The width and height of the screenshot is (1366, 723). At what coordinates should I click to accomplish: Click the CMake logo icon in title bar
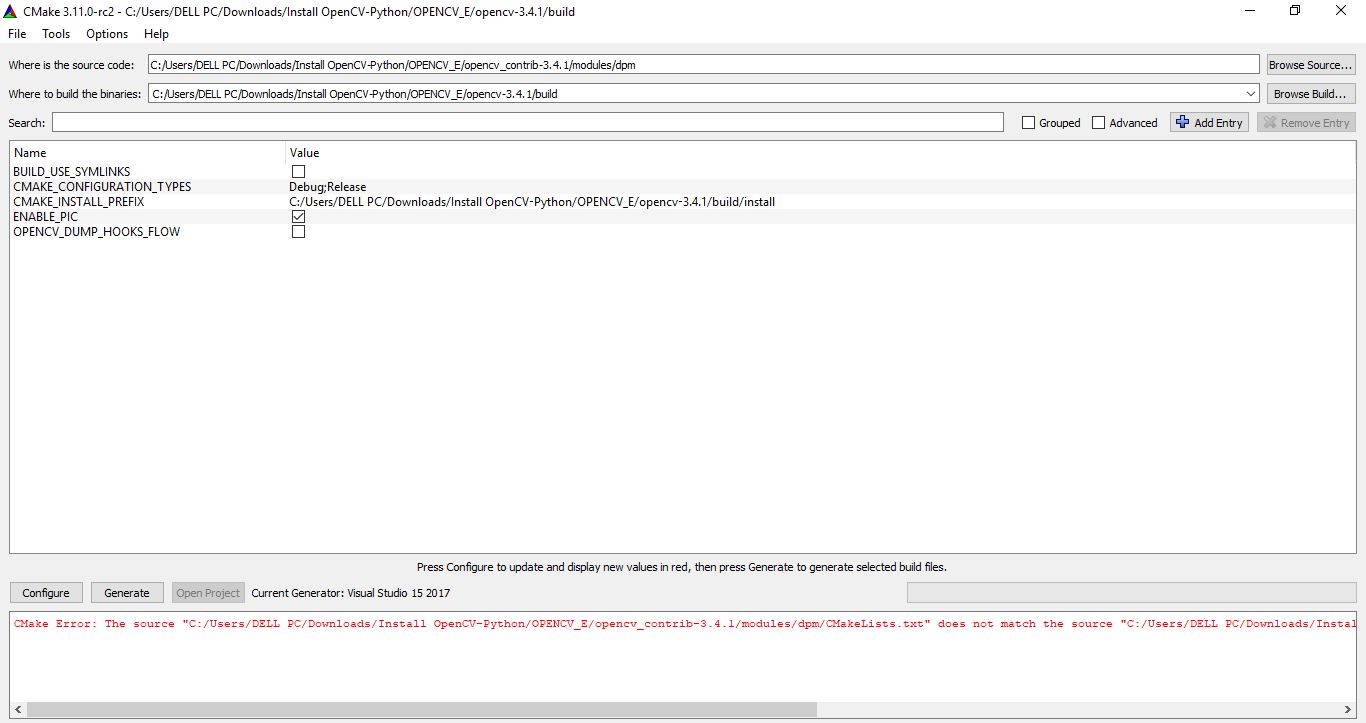pos(11,11)
